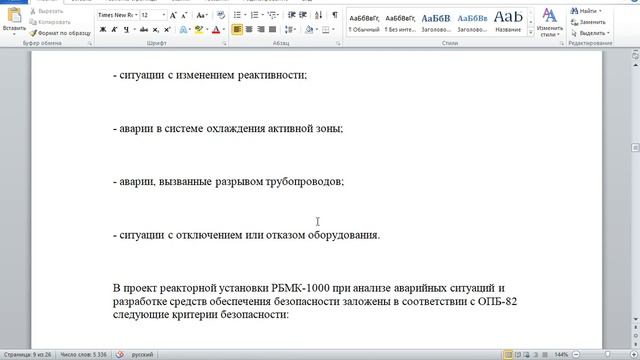Toggle strikethrough (abc) formatting

click(x=144, y=29)
